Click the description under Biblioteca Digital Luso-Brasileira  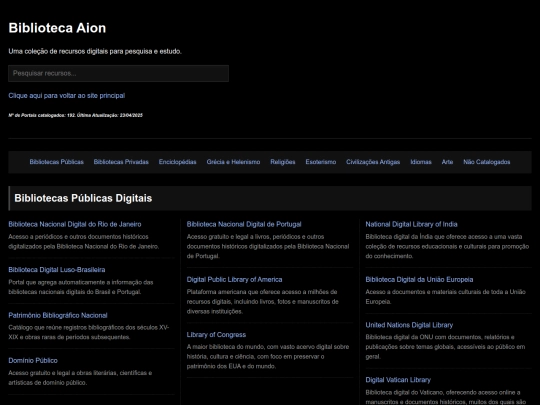click(81, 287)
